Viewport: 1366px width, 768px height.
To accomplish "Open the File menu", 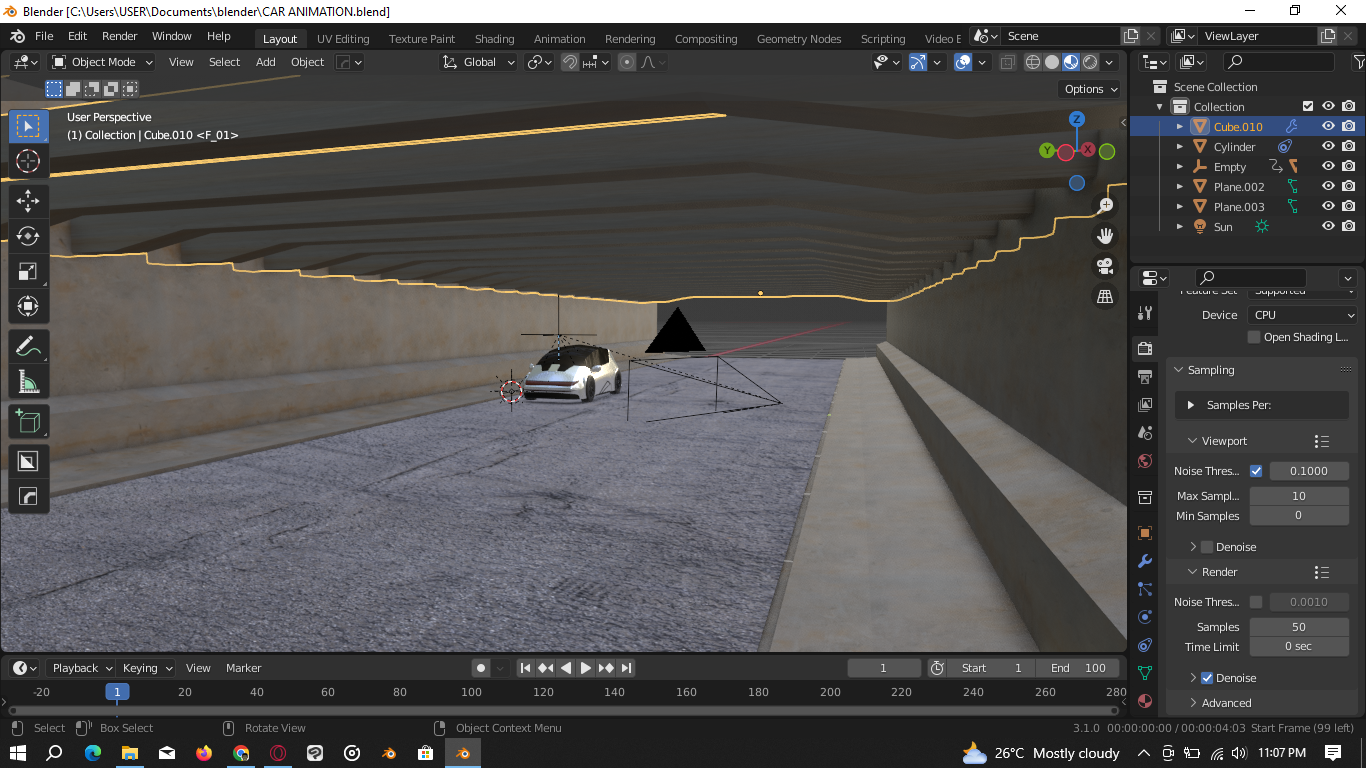I will pyautogui.click(x=44, y=36).
